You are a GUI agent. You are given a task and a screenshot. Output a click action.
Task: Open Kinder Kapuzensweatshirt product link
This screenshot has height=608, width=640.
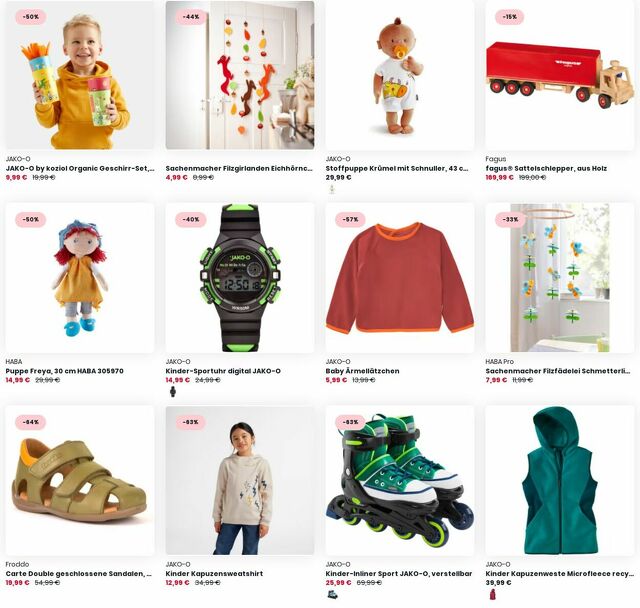point(214,573)
